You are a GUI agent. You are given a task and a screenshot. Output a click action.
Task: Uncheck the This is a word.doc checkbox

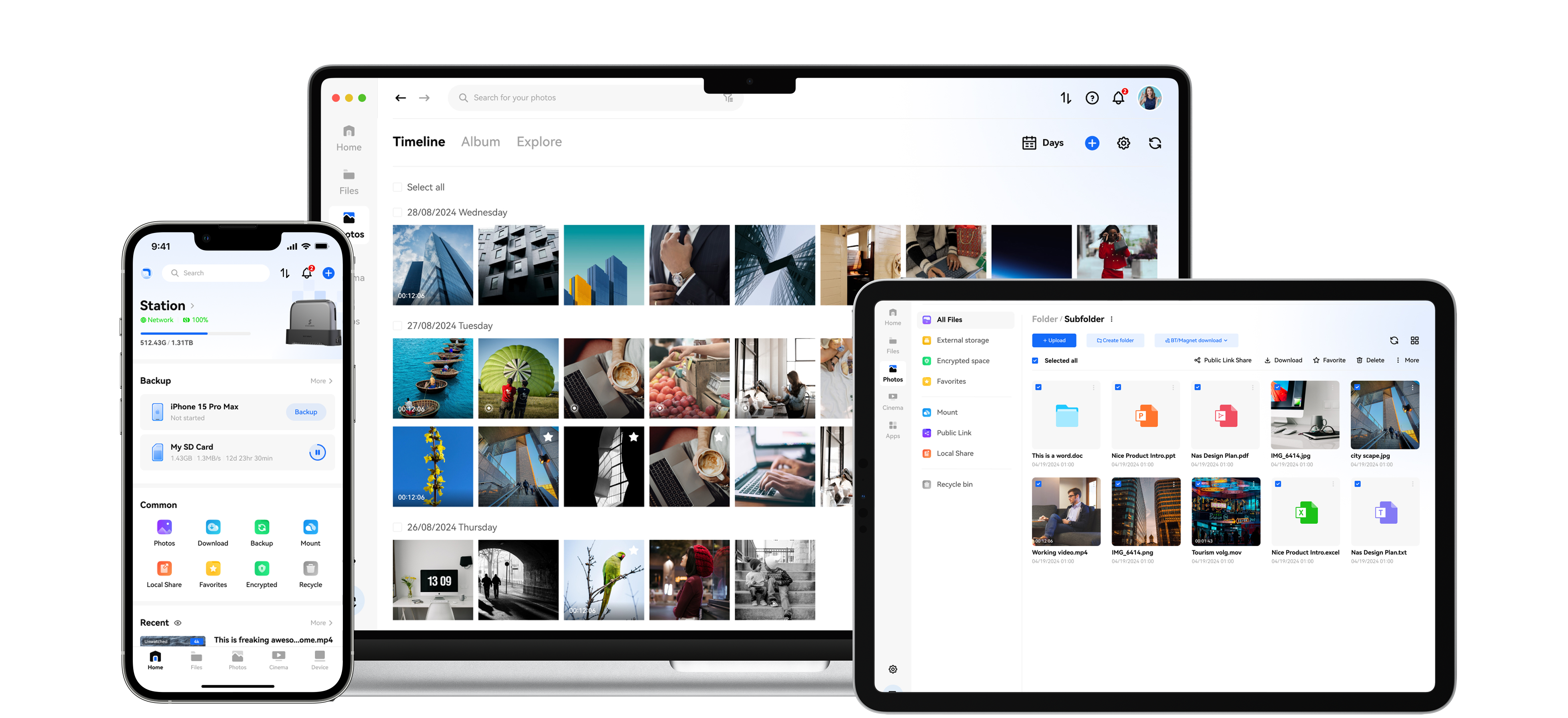coord(1038,387)
